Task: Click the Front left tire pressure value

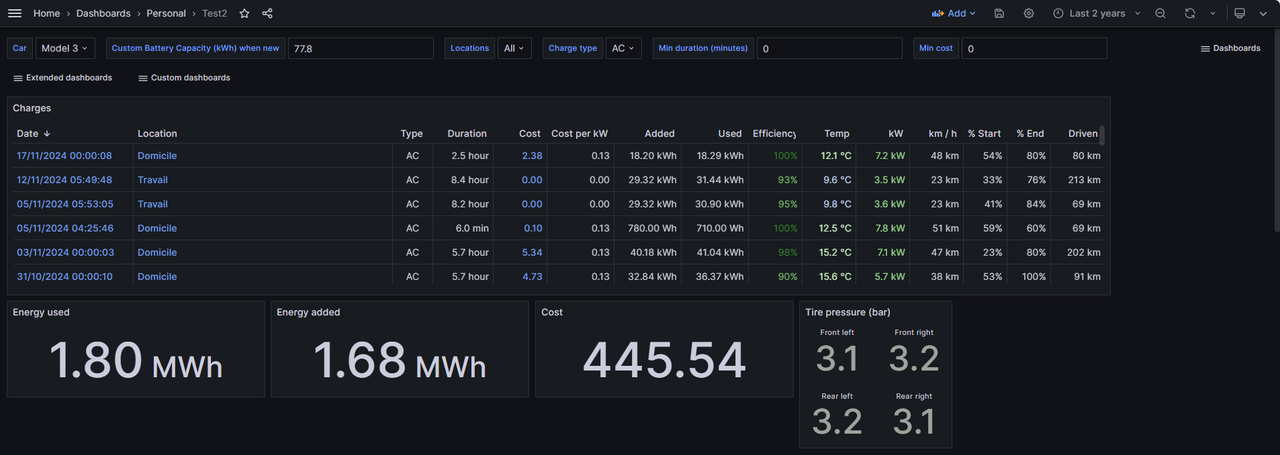Action: [x=837, y=358]
